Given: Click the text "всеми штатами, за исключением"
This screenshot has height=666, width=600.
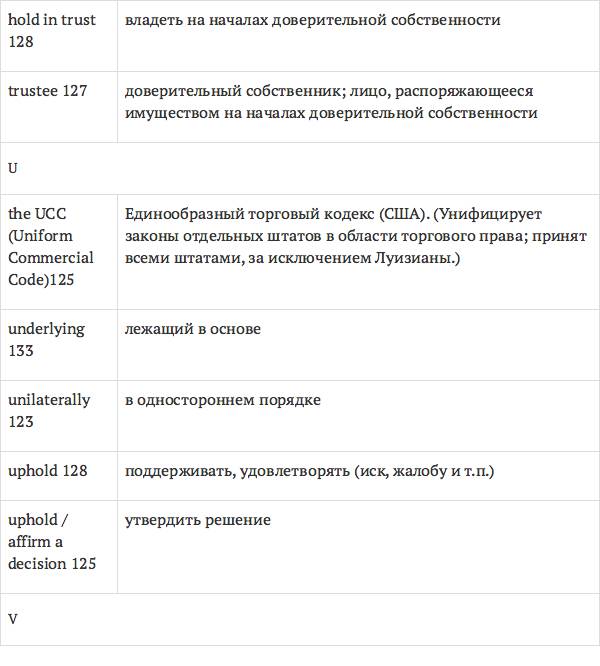Looking at the screenshot, I should pos(234,258).
